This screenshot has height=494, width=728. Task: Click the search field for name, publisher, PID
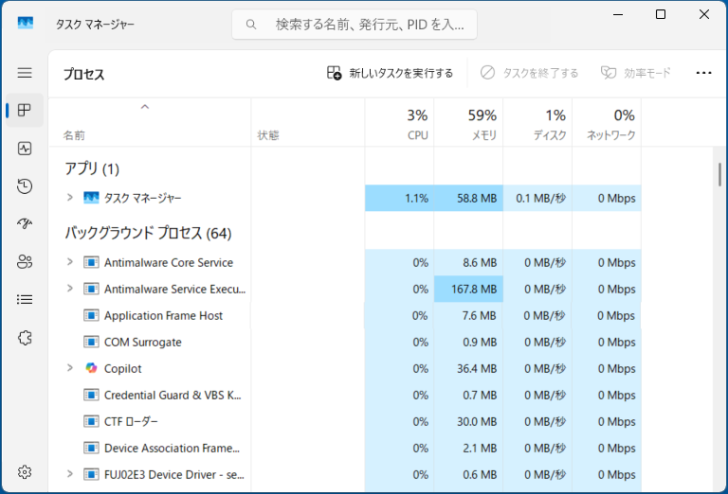click(x=354, y=24)
